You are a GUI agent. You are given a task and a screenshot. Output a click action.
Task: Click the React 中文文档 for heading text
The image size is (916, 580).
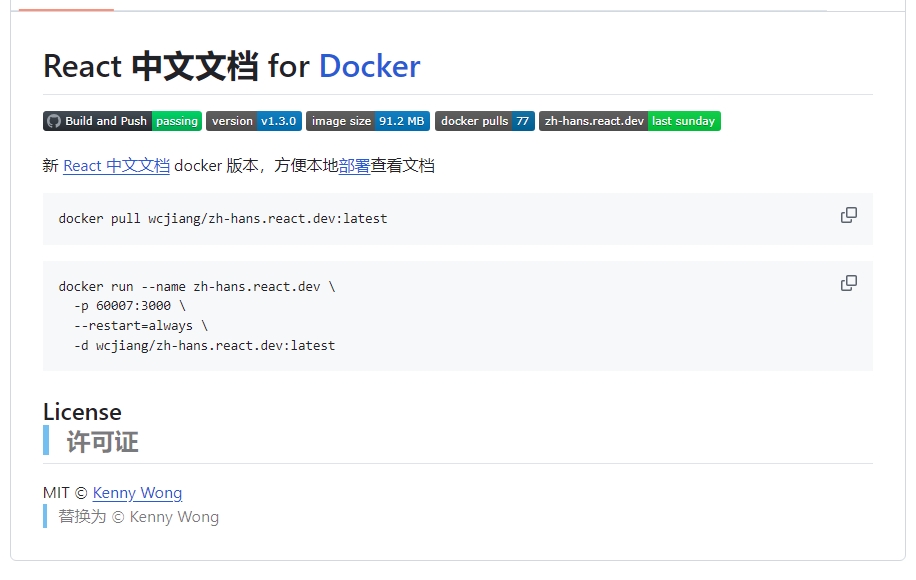pyautogui.click(x=176, y=66)
